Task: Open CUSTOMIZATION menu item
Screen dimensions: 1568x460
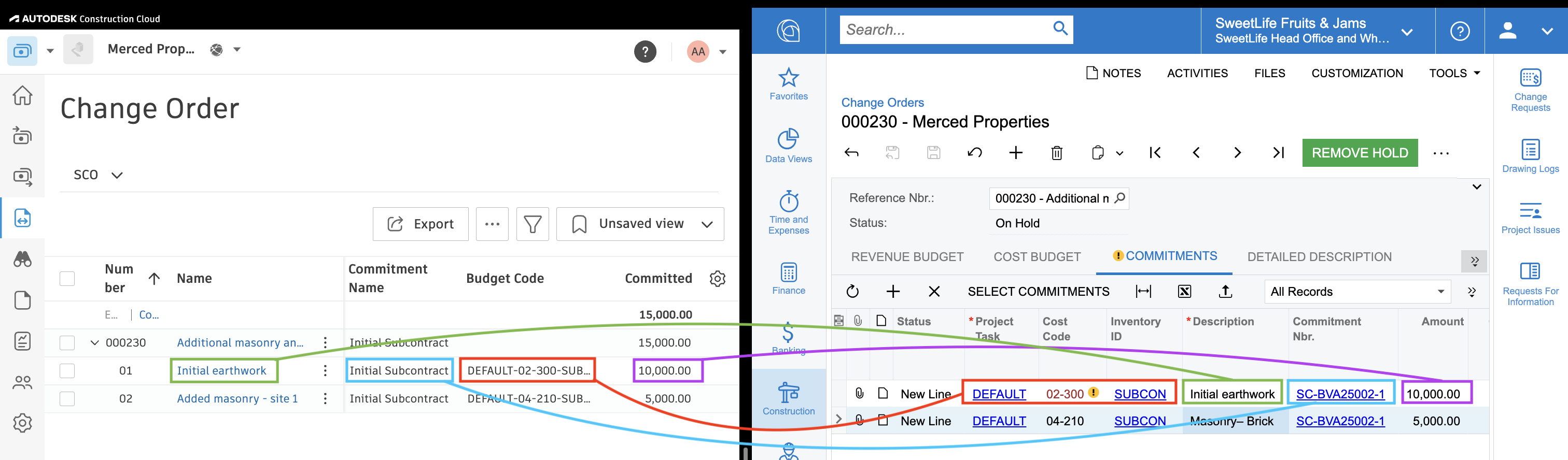Action: click(1357, 73)
